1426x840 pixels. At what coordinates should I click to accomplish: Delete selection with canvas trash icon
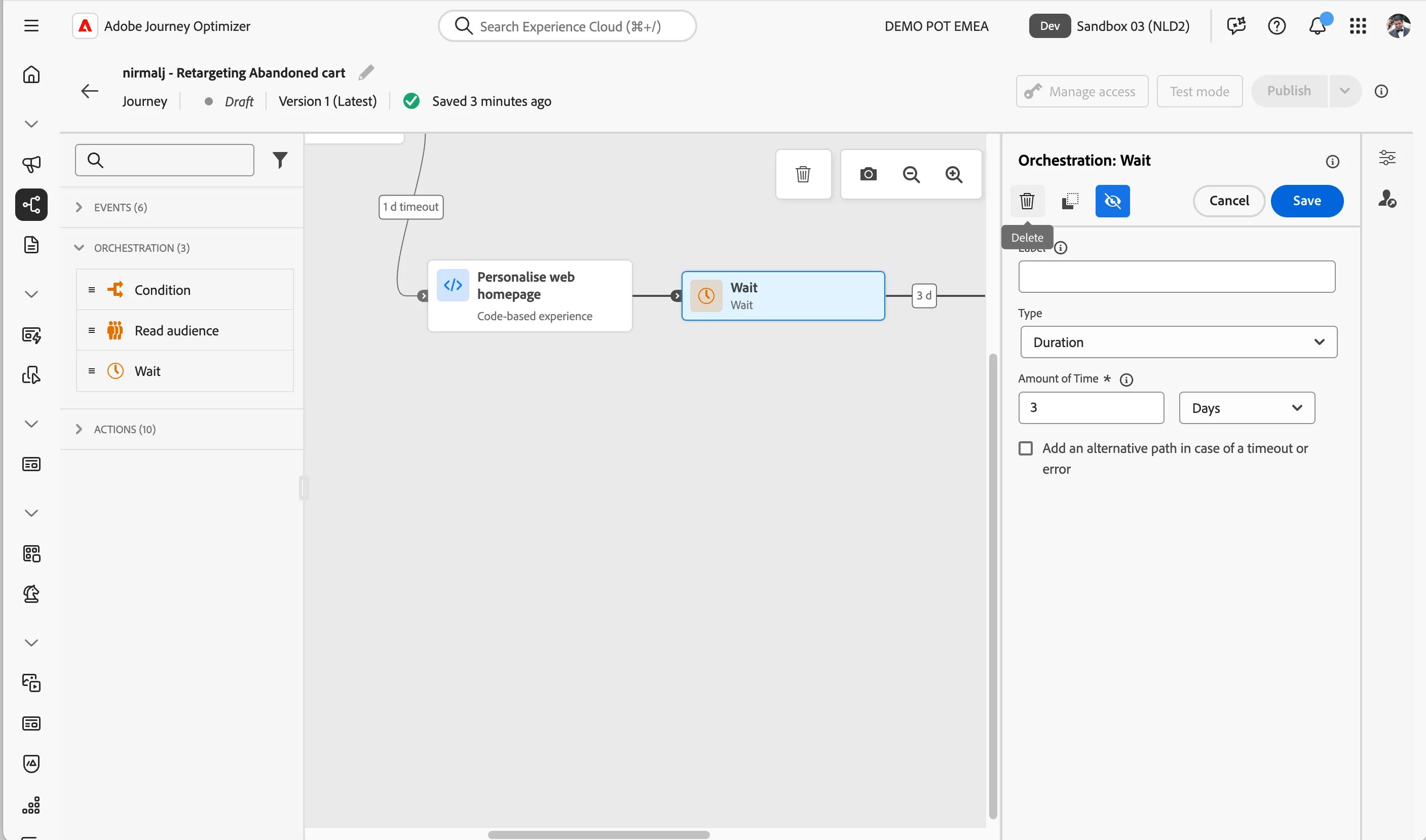pos(803,174)
